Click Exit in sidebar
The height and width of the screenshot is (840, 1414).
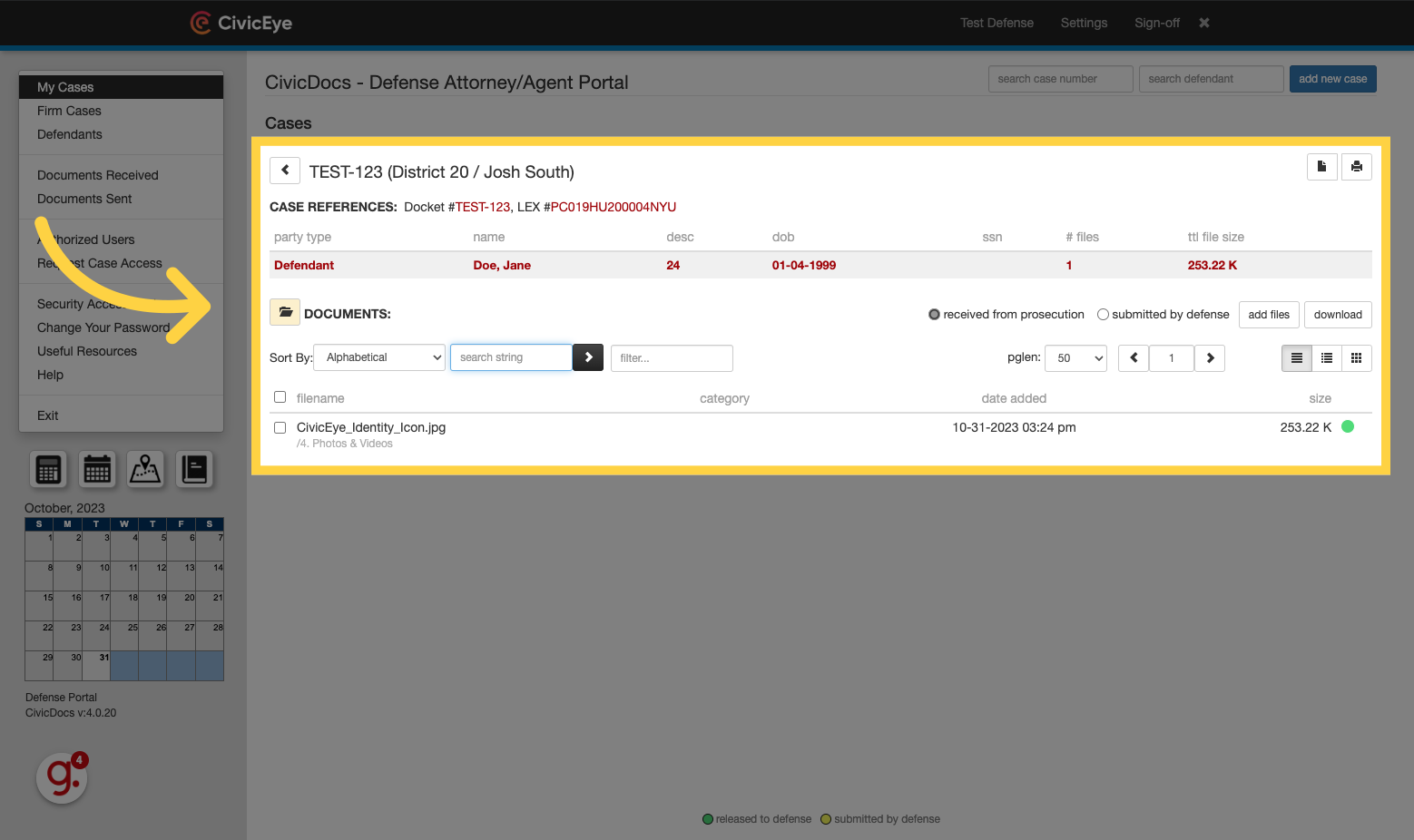(48, 415)
